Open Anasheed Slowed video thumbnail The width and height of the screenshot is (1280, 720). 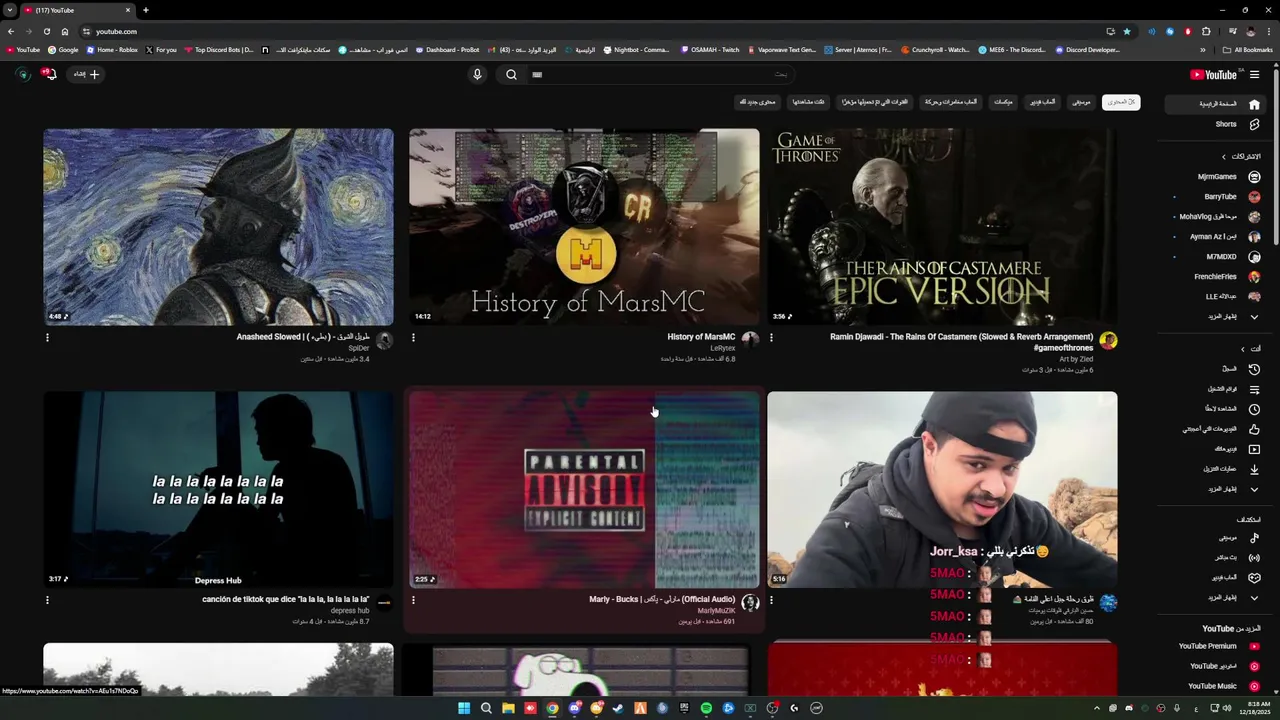click(x=218, y=227)
